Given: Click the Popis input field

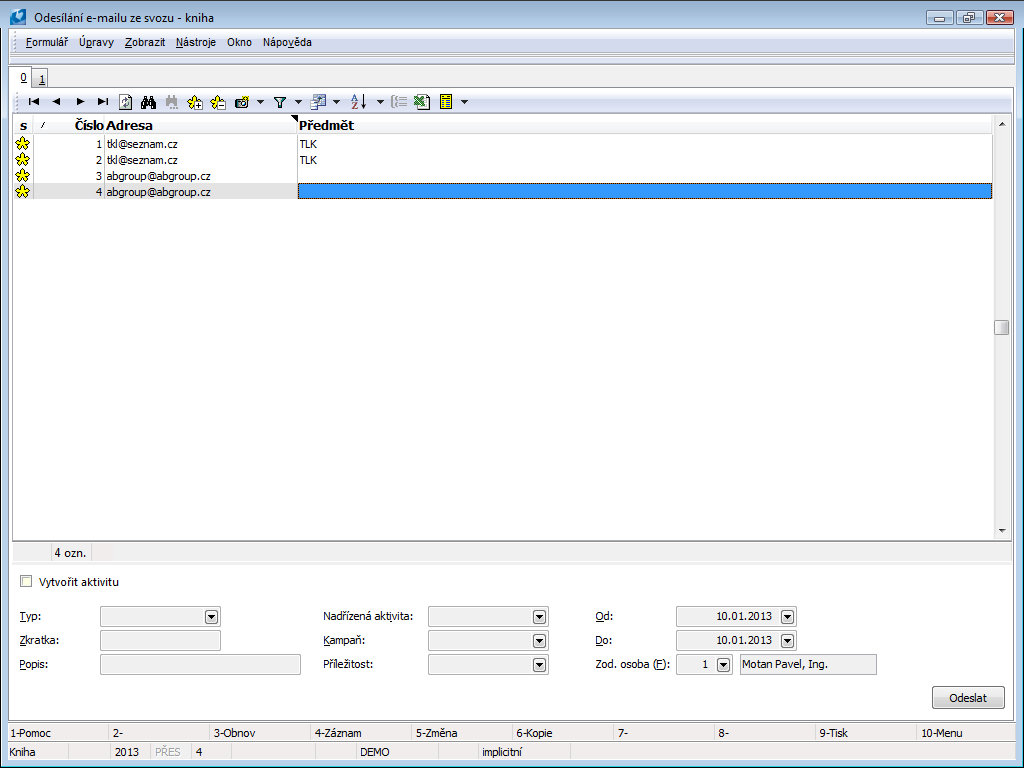Looking at the screenshot, I should pos(198,664).
